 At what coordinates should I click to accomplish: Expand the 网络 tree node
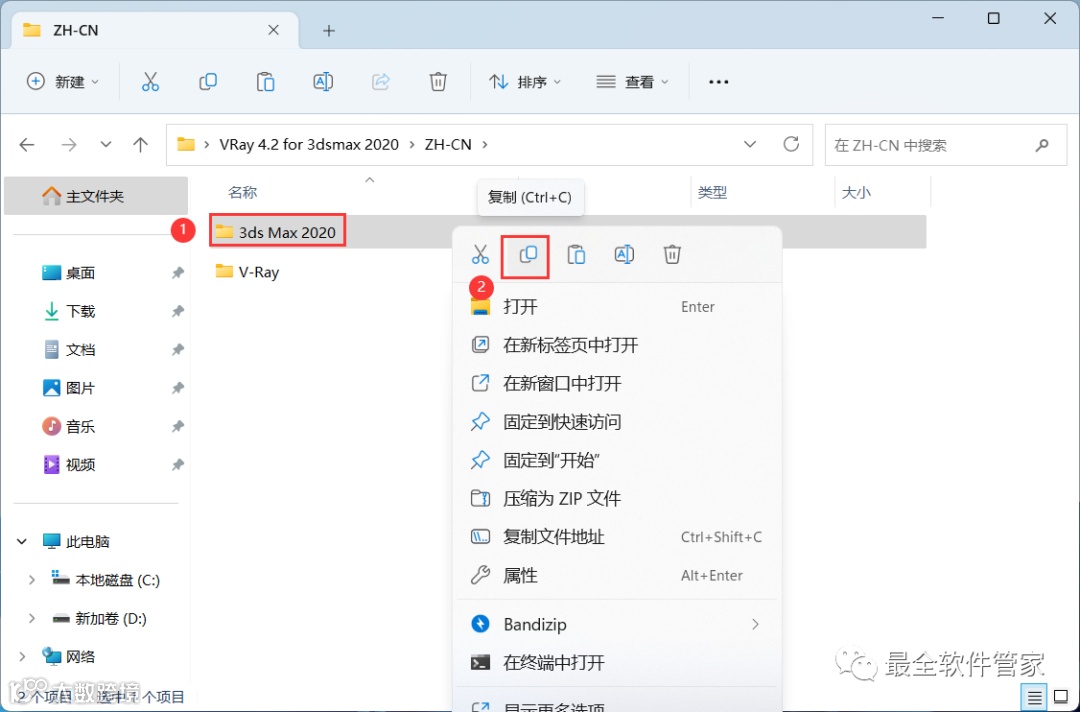(22, 657)
